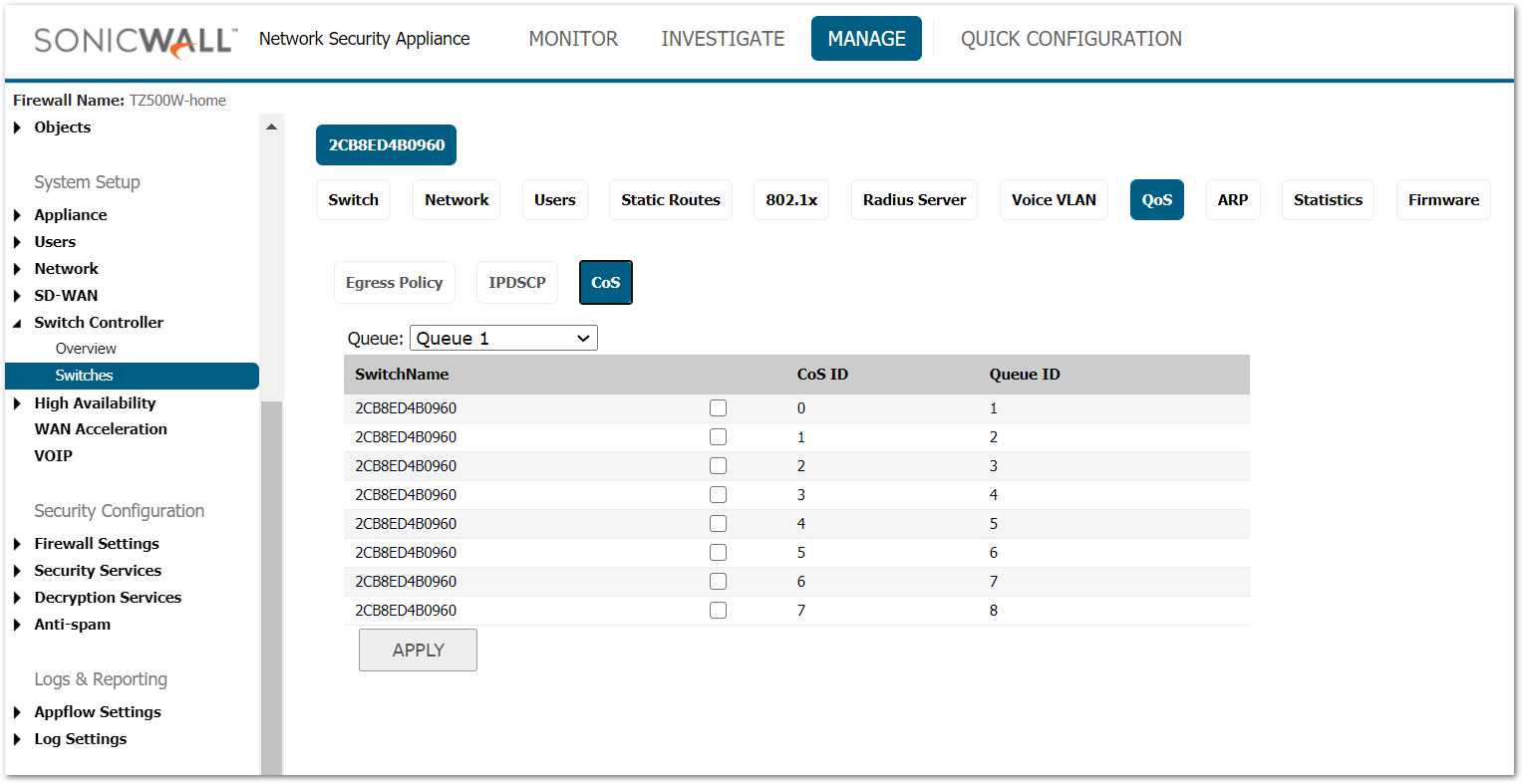Click Queue ID value 5 cell
Viewport: 1523px width, 784px height.
(994, 524)
